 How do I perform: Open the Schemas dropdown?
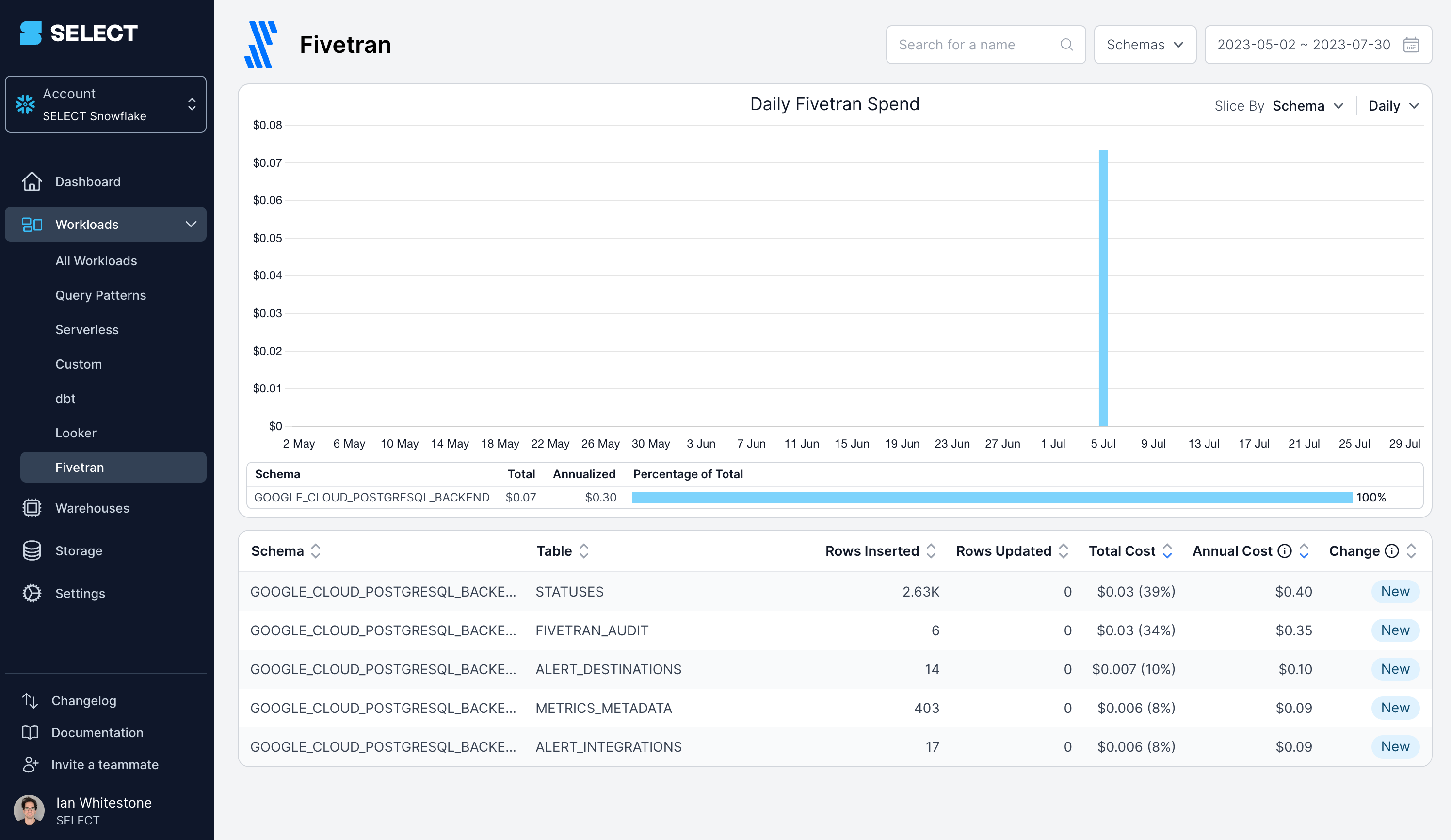[1145, 44]
